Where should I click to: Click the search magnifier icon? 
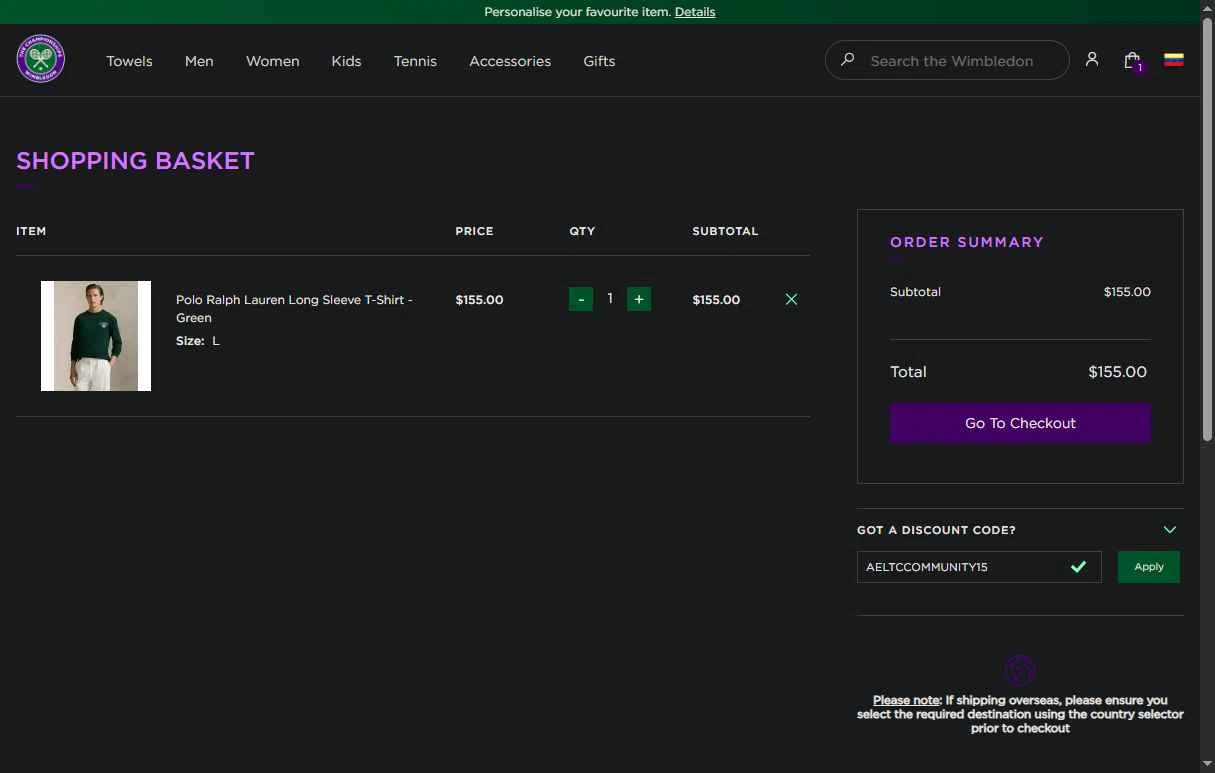(848, 60)
